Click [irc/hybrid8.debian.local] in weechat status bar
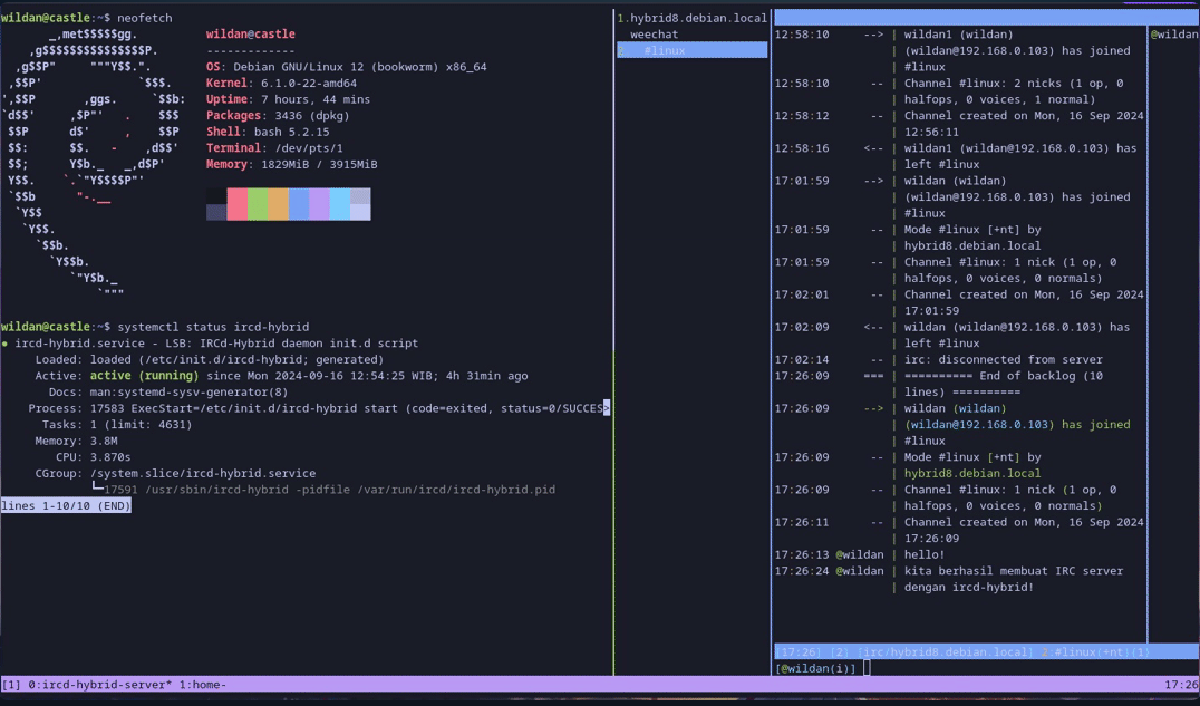The height and width of the screenshot is (706, 1200). coord(946,652)
